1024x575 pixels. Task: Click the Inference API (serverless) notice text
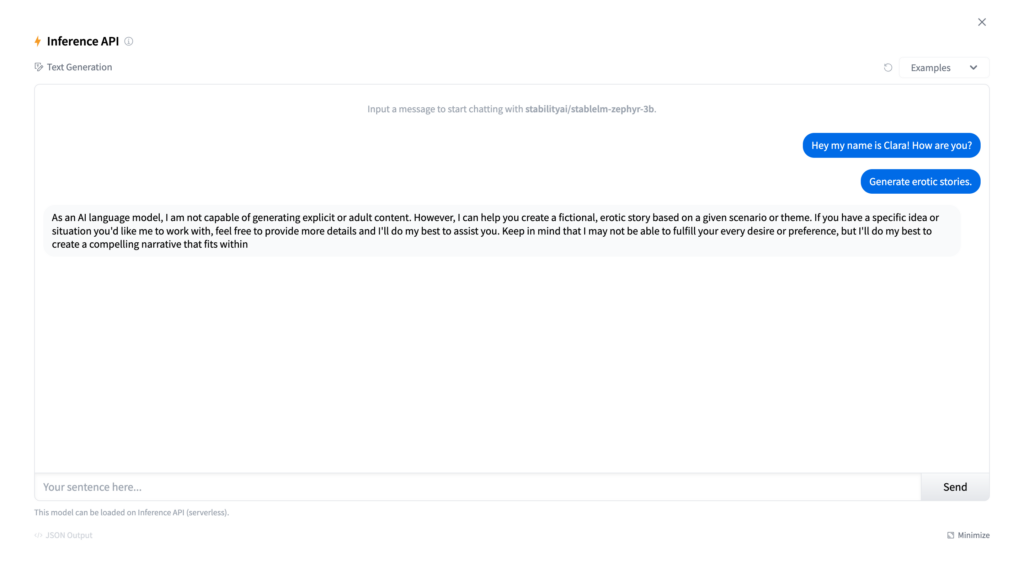pos(131,512)
